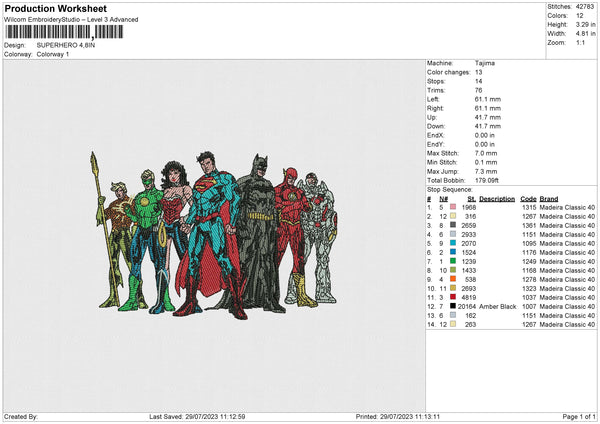Click the Max Jump value '7.3 mm'
Screen dimensions: 600x424
point(486,171)
